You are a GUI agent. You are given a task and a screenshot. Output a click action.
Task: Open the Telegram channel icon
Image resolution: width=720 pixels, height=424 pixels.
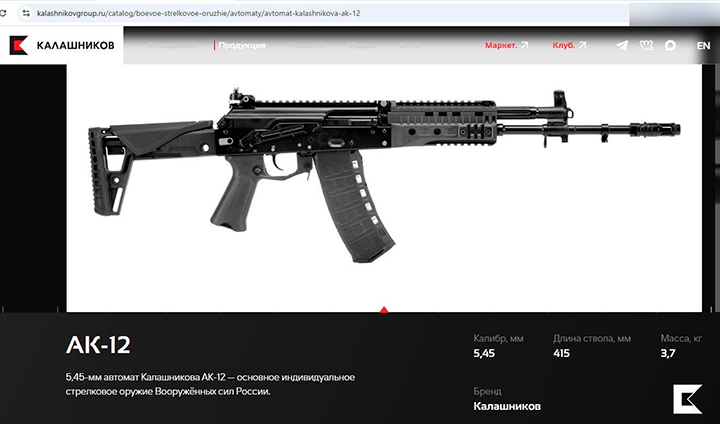[x=622, y=45]
